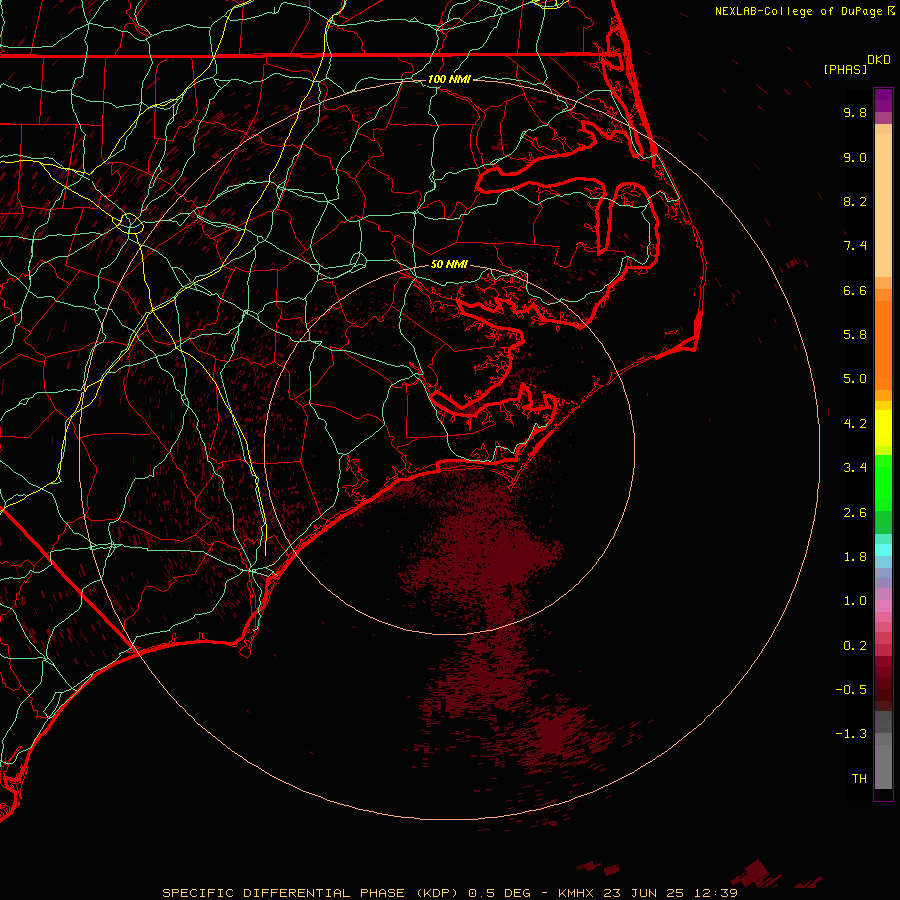This screenshot has width=900, height=900.
Task: Click the 6.6 legend value
Action: tap(855, 291)
